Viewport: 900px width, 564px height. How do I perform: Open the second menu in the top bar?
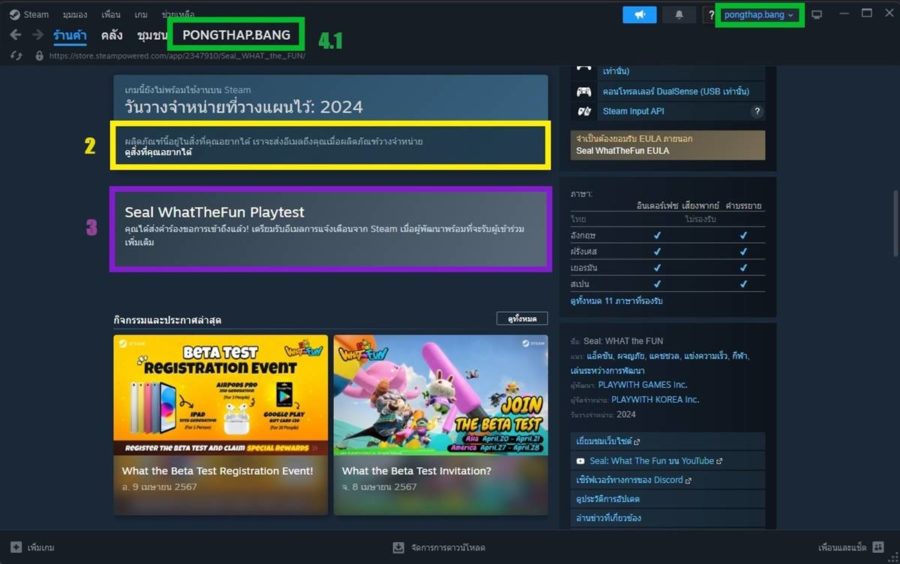tap(75, 14)
